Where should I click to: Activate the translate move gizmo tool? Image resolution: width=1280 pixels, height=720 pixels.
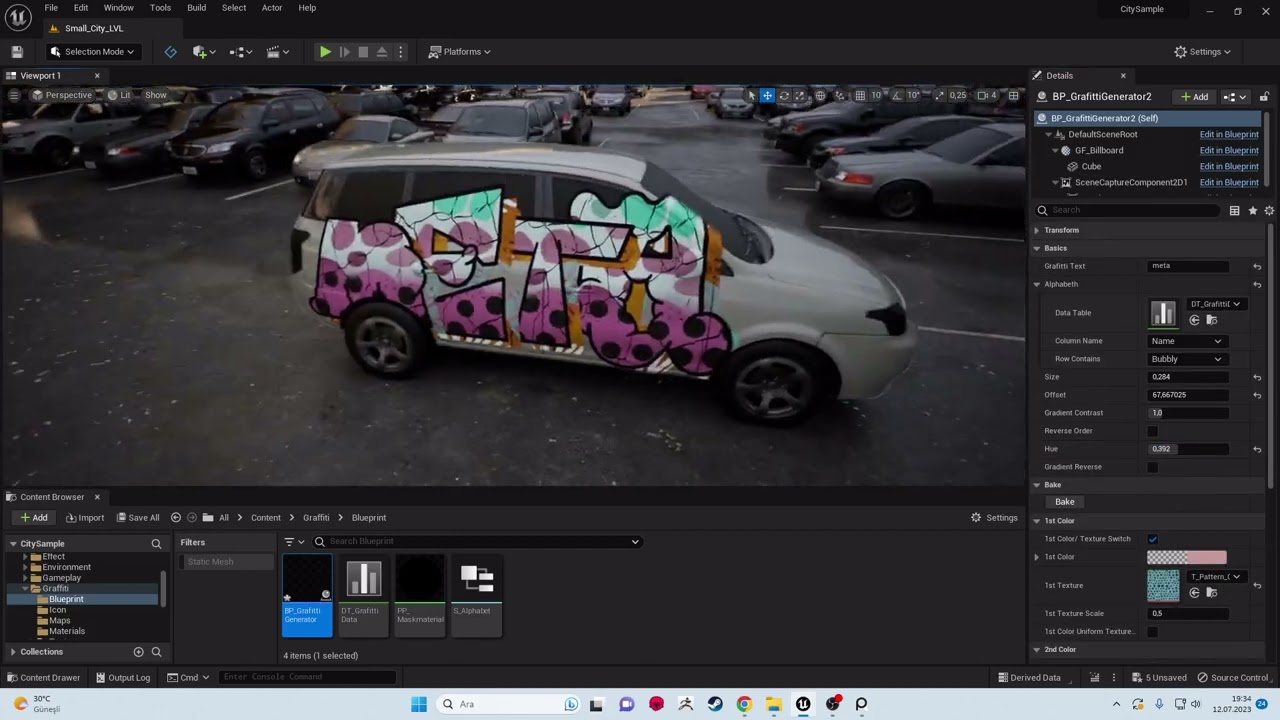pyautogui.click(x=767, y=96)
